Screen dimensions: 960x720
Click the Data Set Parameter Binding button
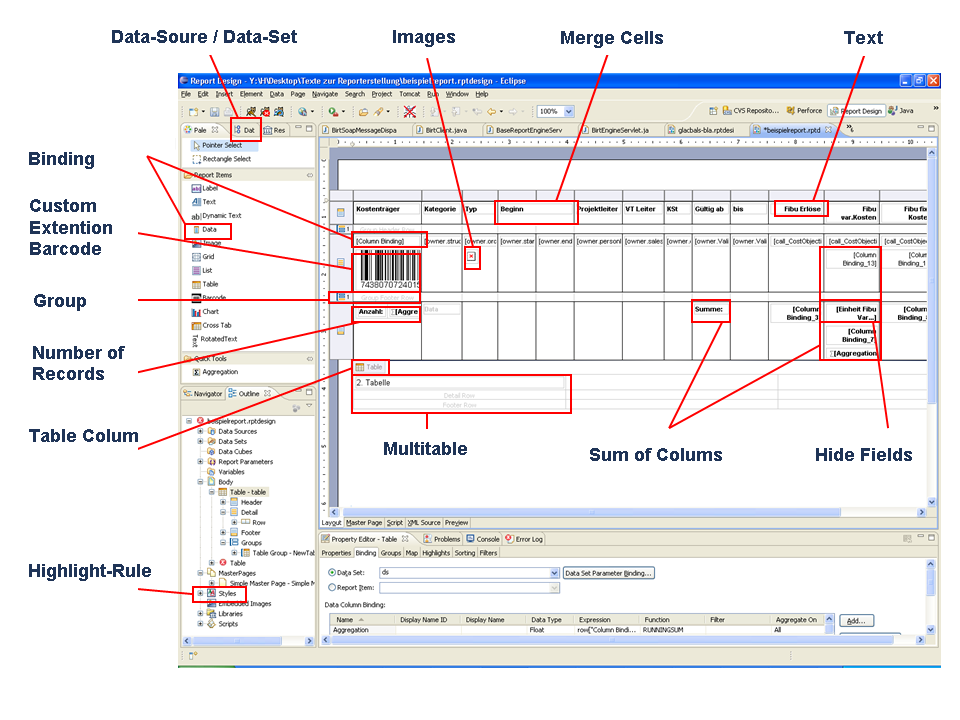coord(609,573)
